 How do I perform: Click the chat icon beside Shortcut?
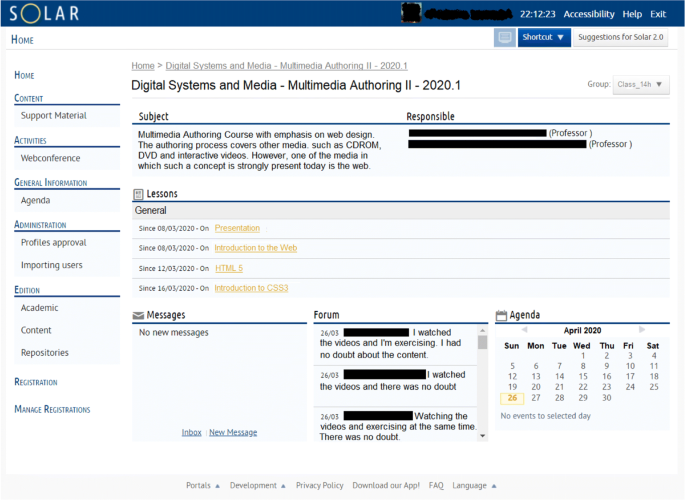tap(505, 38)
